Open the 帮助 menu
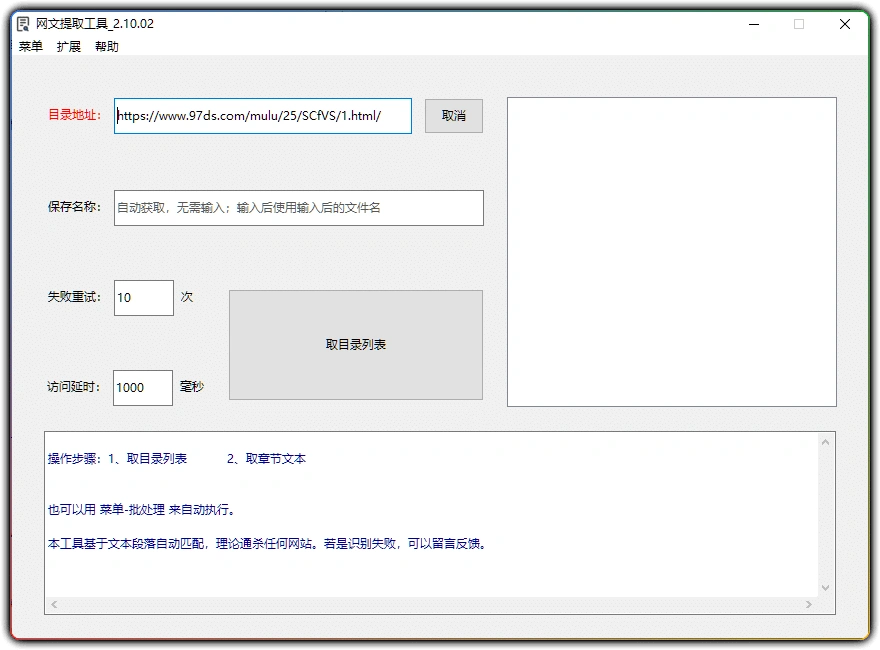 (107, 47)
